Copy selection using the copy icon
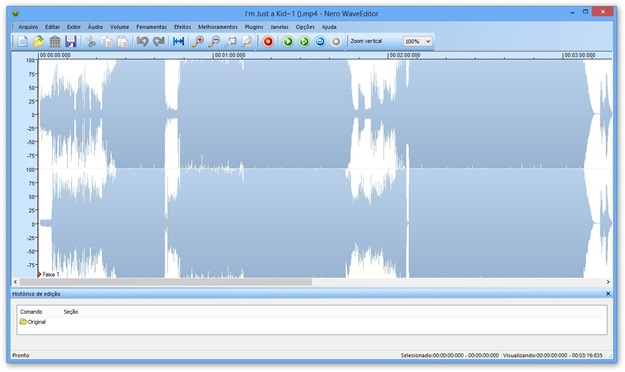 pyautogui.click(x=107, y=41)
